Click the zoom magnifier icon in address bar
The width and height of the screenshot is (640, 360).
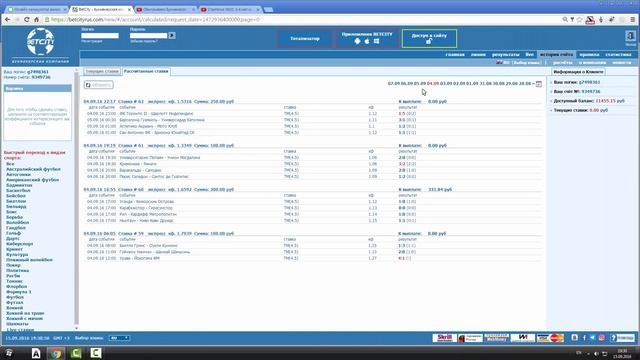565,19
